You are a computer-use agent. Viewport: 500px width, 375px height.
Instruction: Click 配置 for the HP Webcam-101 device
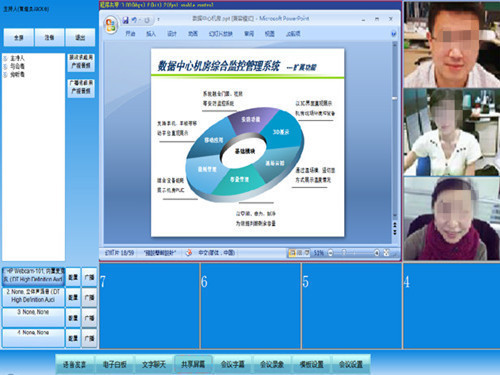[73, 277]
